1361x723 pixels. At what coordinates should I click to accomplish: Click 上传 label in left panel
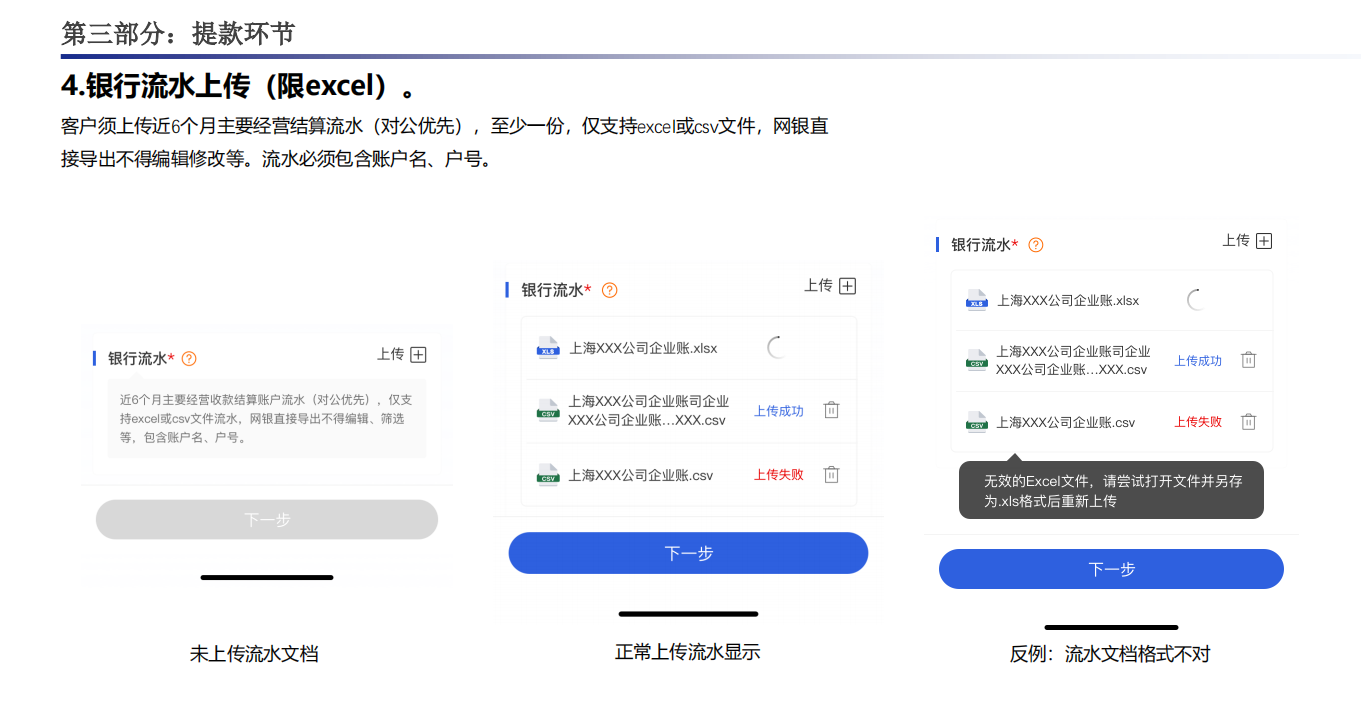390,355
